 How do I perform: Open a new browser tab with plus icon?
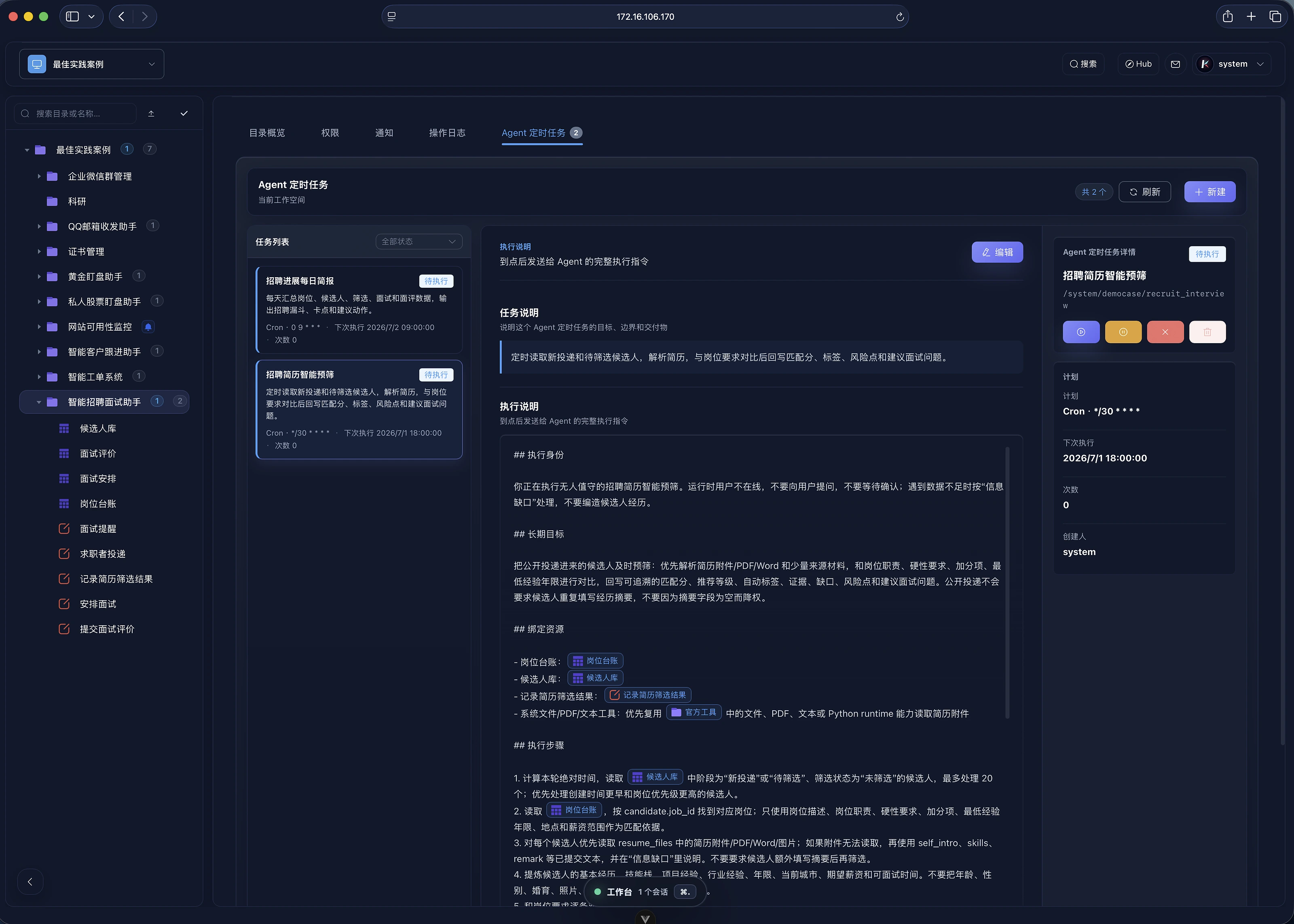[x=1251, y=17]
